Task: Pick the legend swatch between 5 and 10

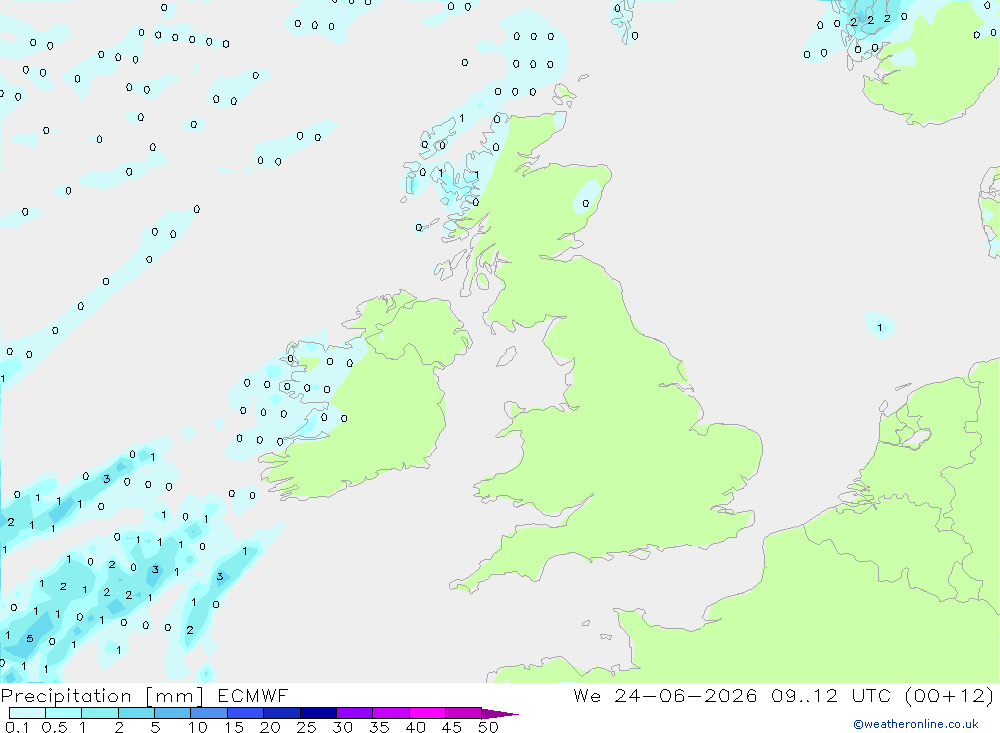Action: [173, 713]
